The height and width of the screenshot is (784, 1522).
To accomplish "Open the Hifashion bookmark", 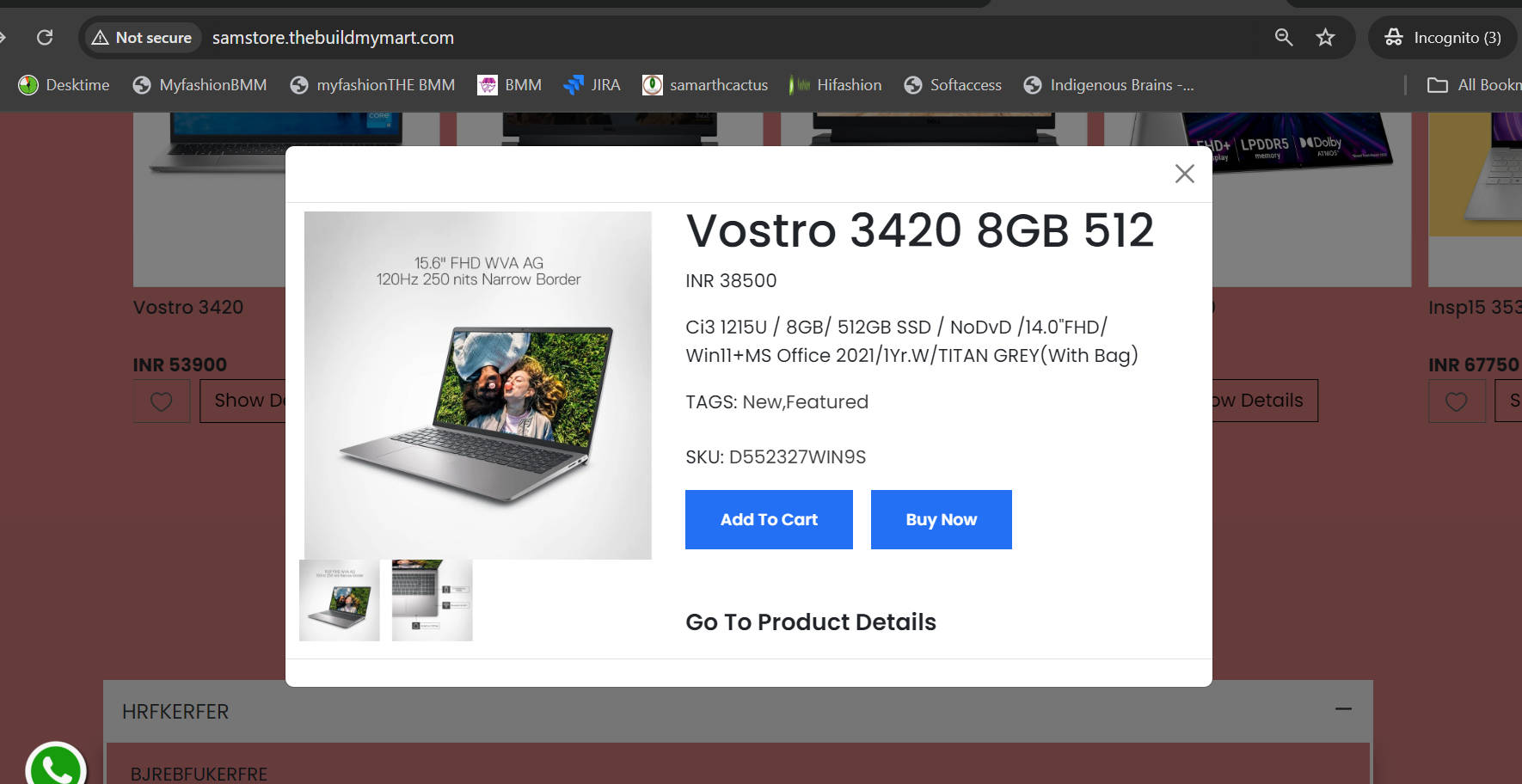I will pyautogui.click(x=836, y=85).
